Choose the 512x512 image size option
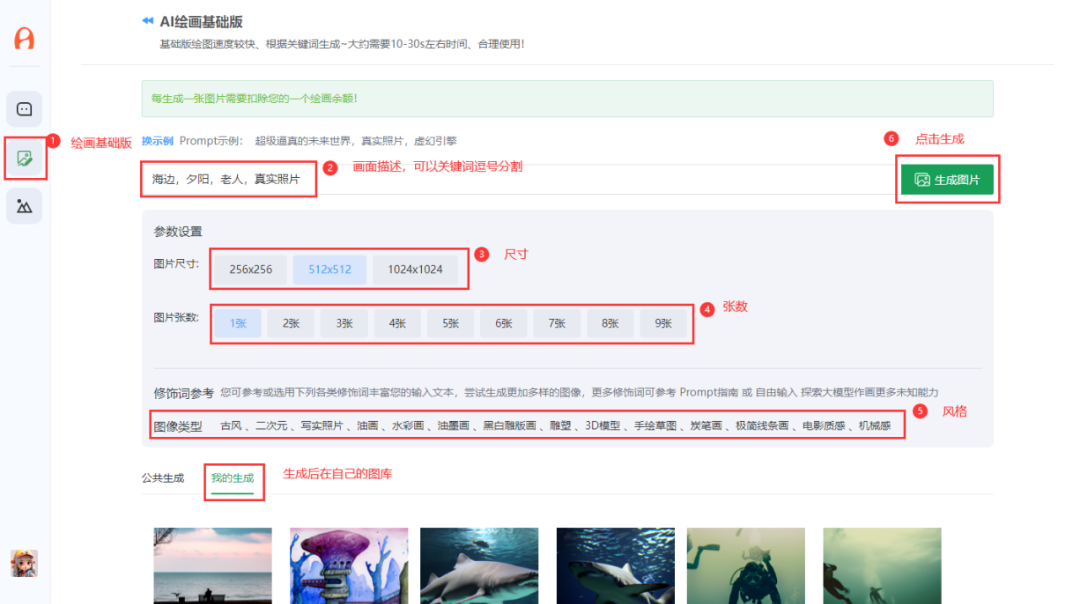1080x604 pixels. 329,269
